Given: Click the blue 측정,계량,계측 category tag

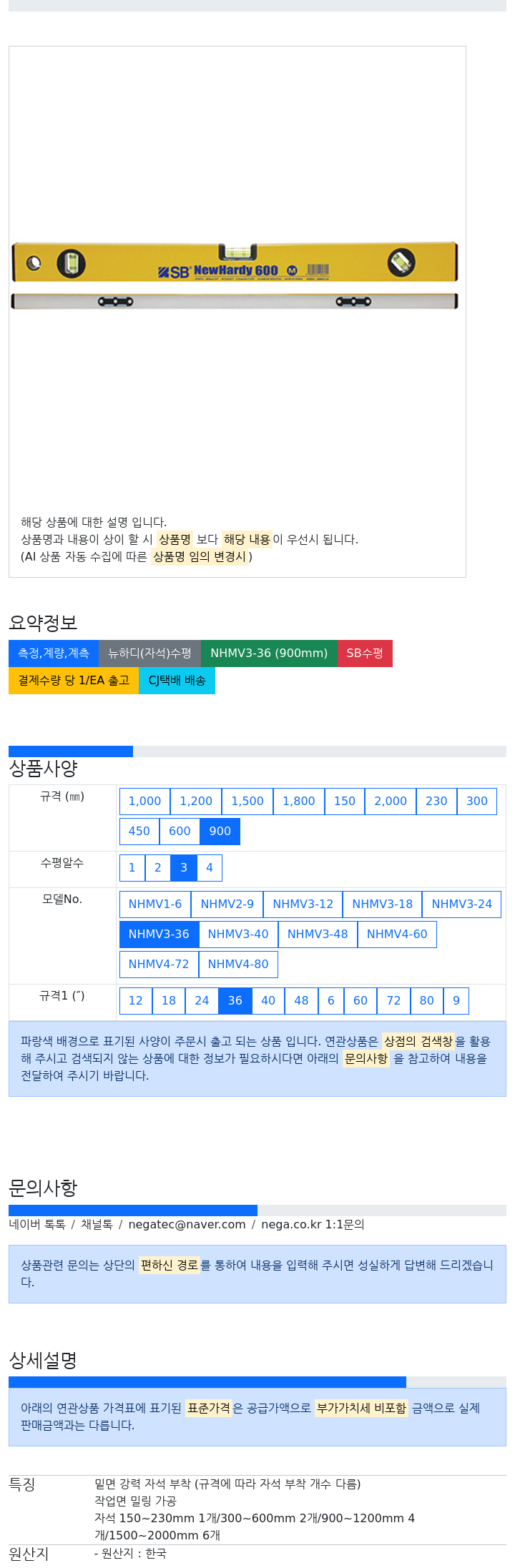Looking at the screenshot, I should pos(54,653).
